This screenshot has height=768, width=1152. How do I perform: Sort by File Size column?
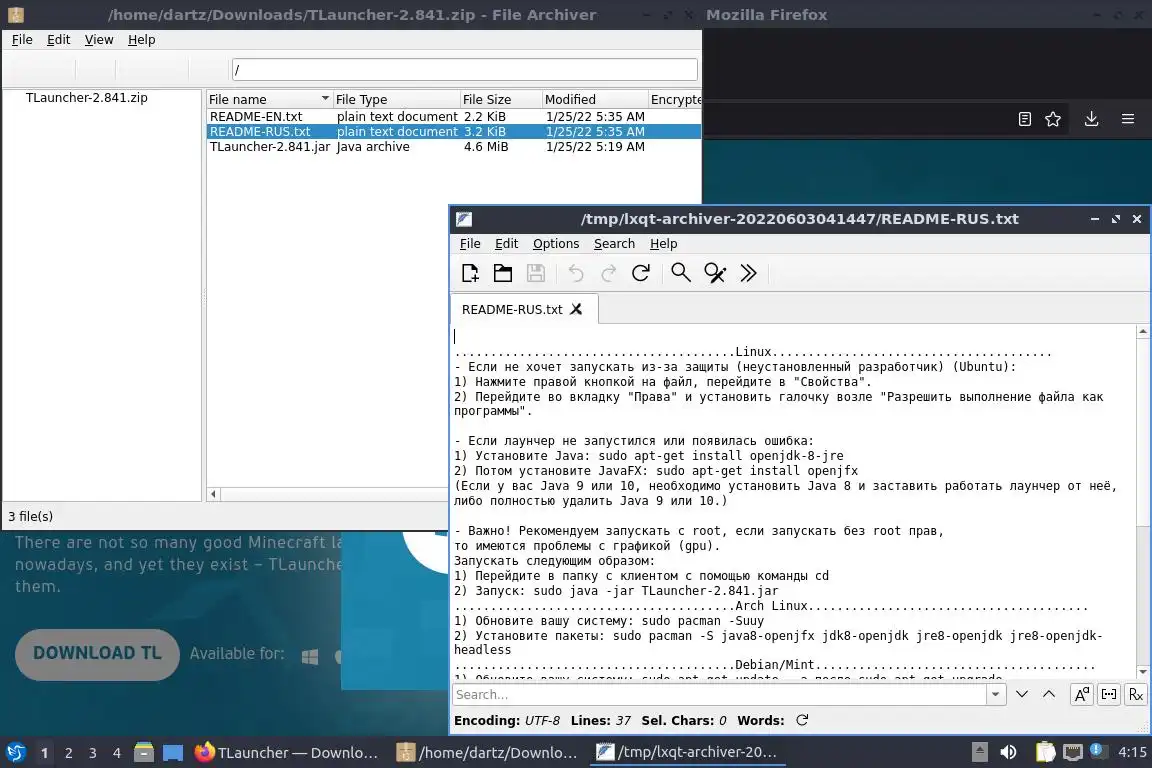coord(500,99)
